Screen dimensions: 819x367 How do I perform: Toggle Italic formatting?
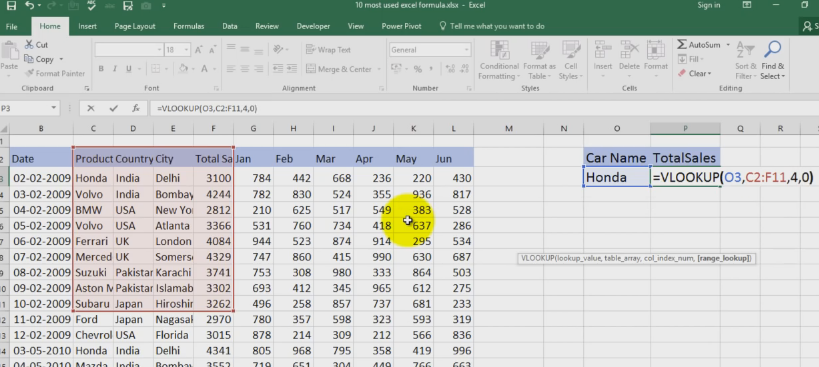(x=115, y=69)
